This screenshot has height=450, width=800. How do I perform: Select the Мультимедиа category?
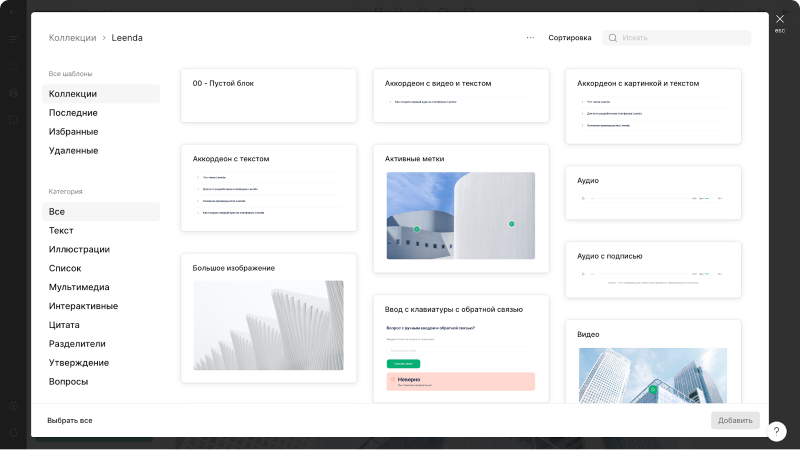tap(79, 287)
